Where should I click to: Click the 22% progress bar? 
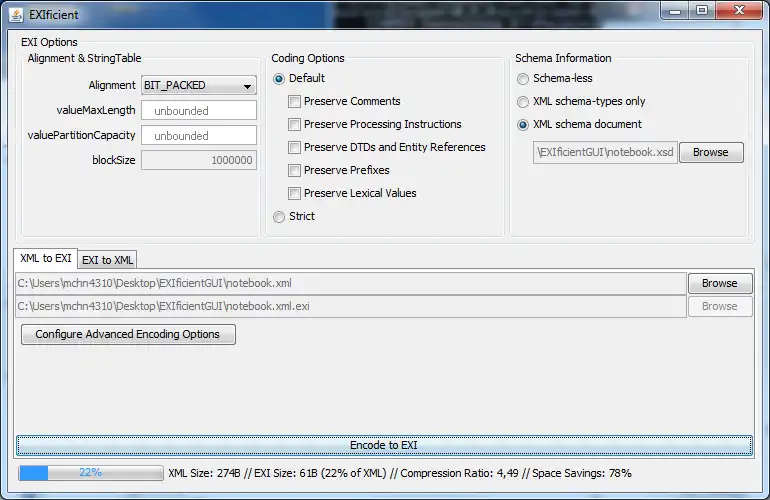91,473
